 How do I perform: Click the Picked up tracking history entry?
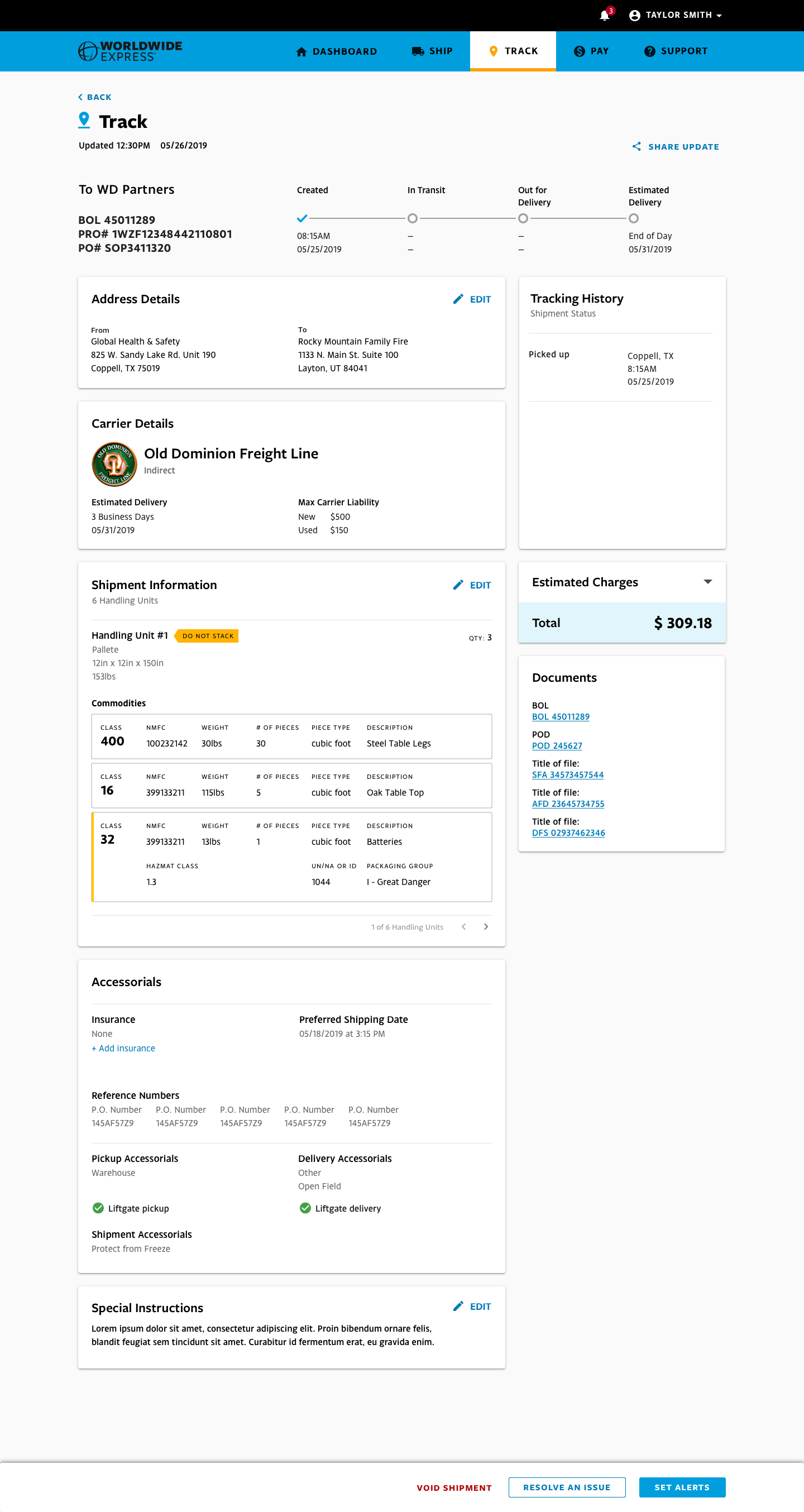point(621,368)
